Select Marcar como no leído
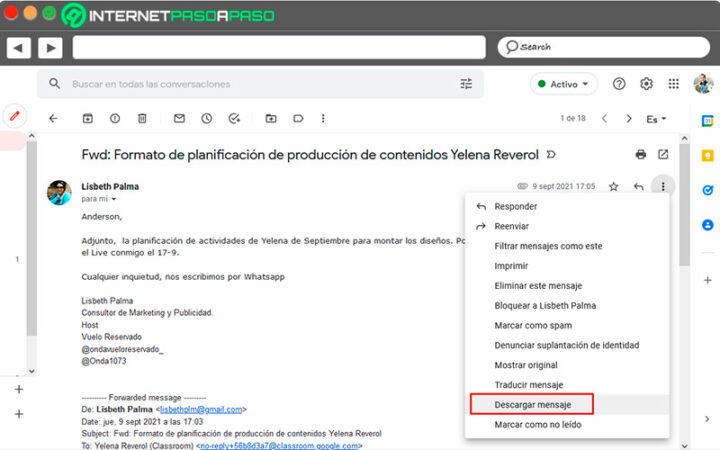720x450 pixels. point(567,424)
